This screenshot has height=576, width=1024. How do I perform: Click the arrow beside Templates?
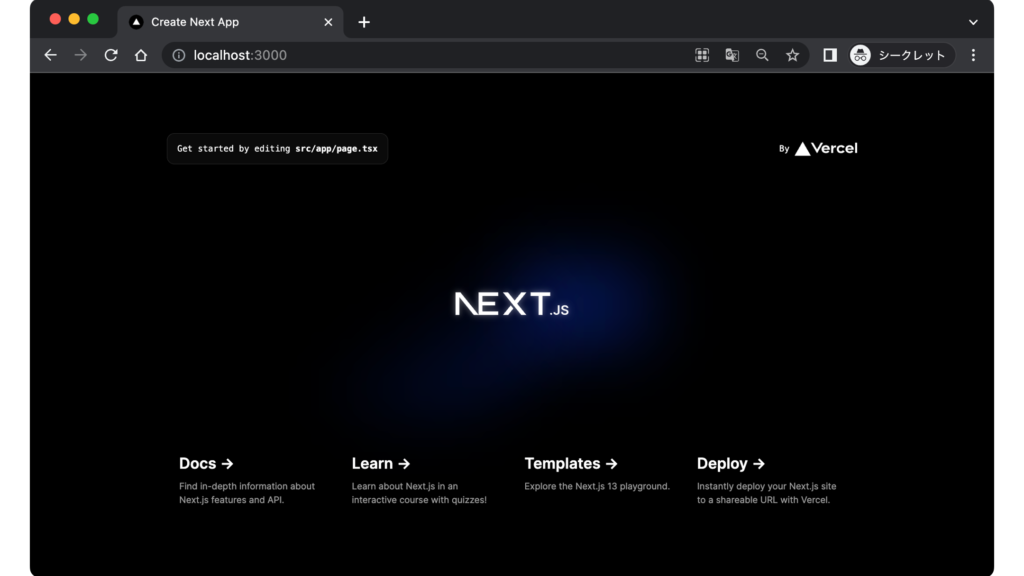coord(611,464)
